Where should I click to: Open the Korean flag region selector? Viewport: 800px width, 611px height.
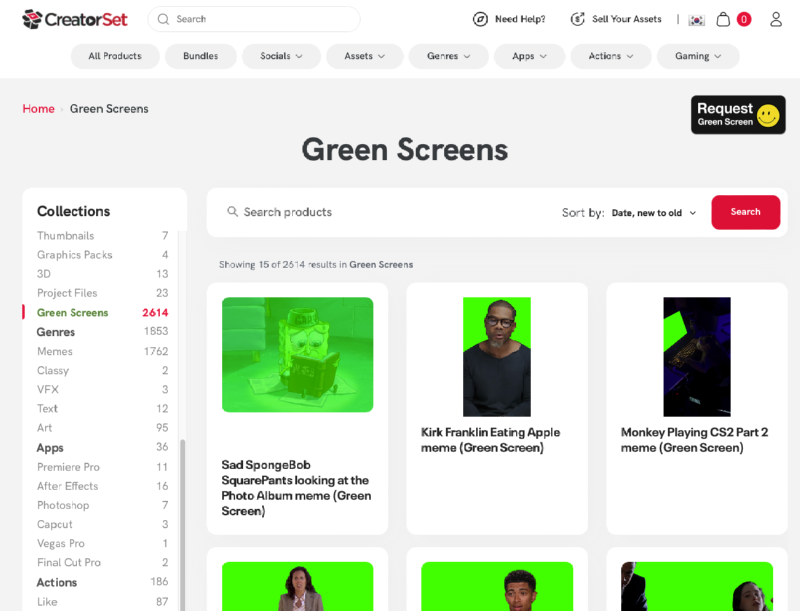[696, 20]
